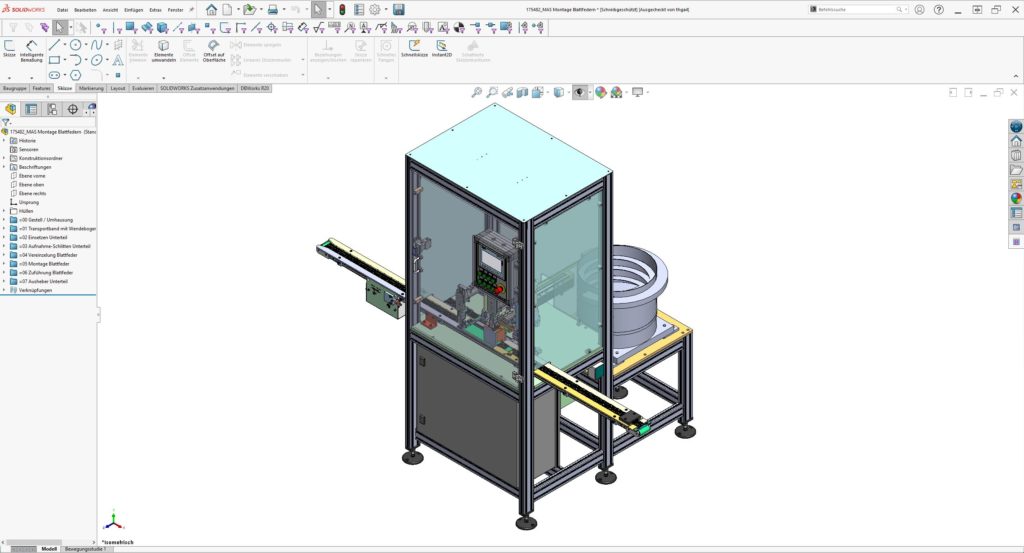
Task: Open the Print icon in toolbar
Action: point(273,10)
